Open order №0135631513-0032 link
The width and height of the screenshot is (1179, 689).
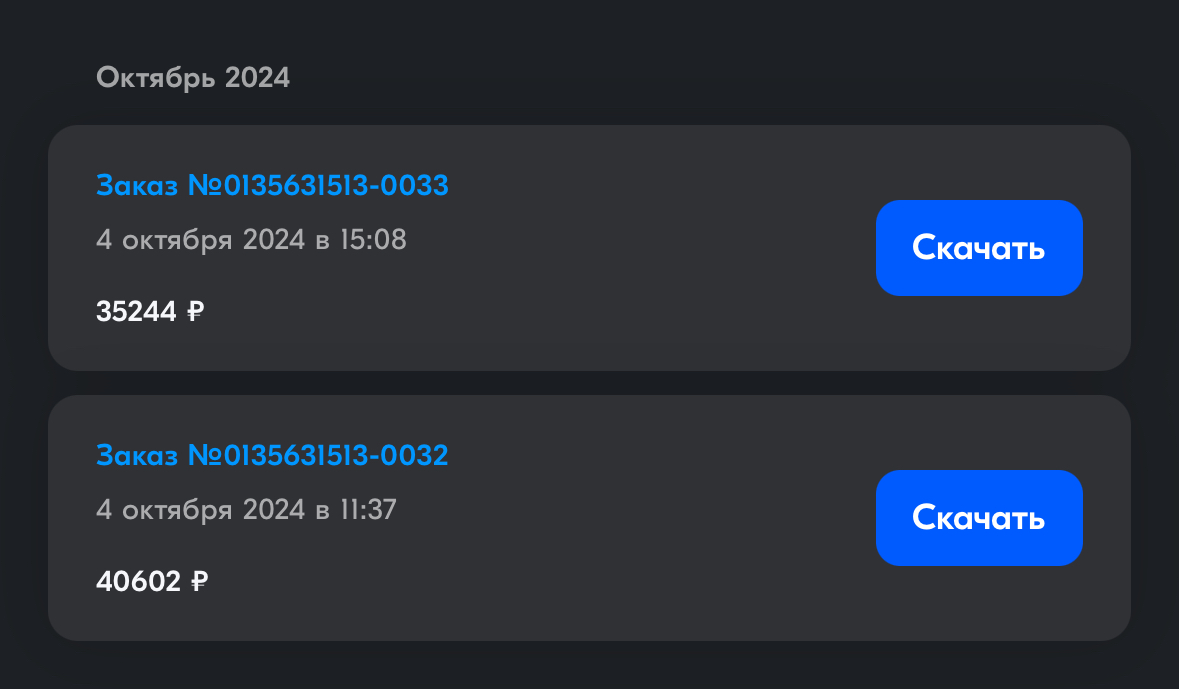point(272,455)
